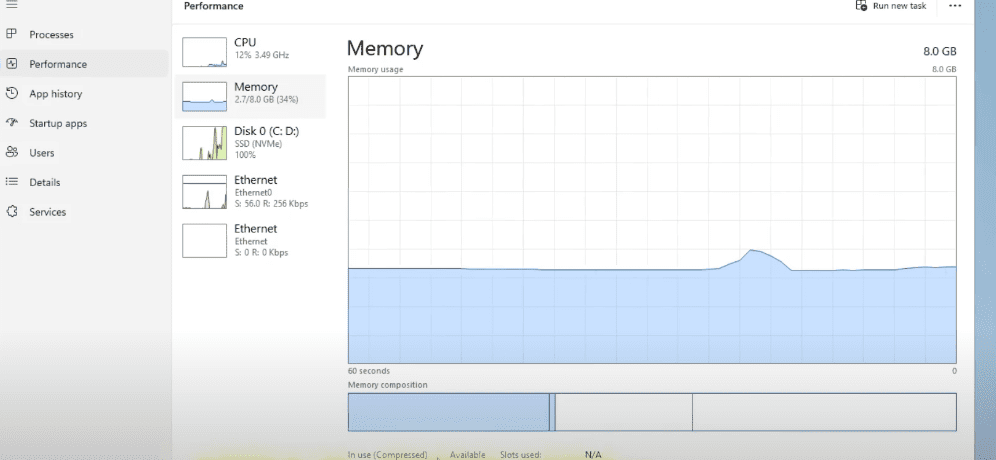Click the Startup apps icon
The image size is (996, 460).
click(x=12, y=123)
